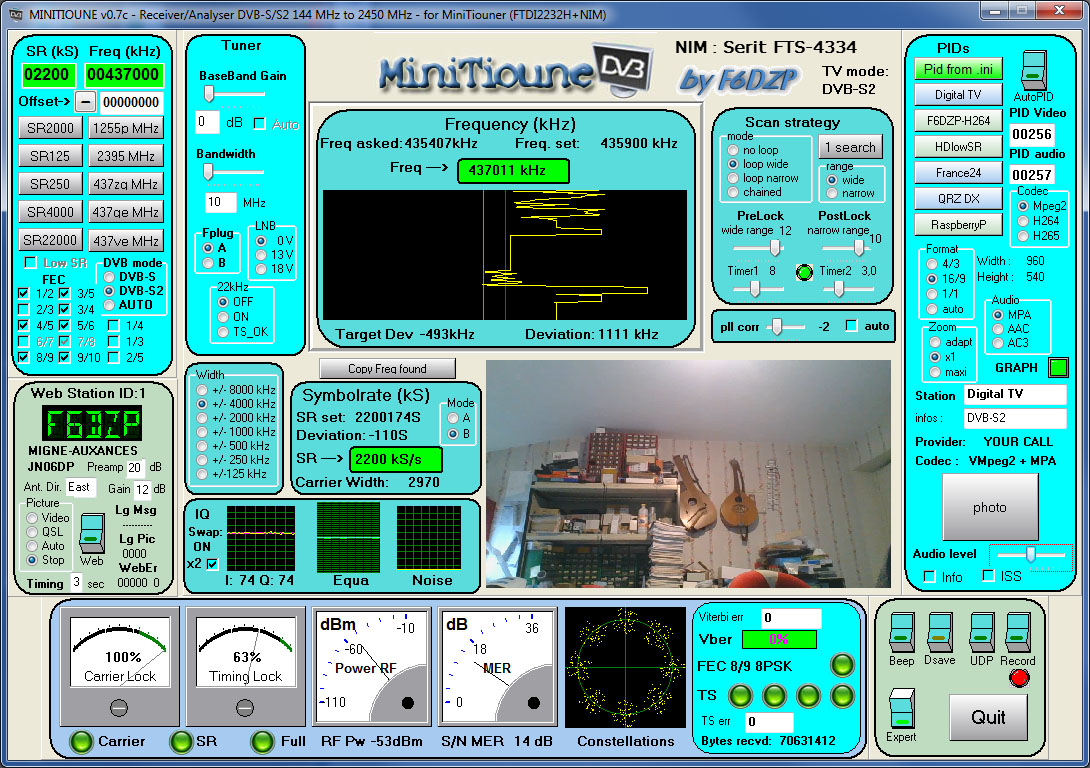This screenshot has width=1090, height=768.
Task: Click the received video preview image
Action: click(688, 474)
